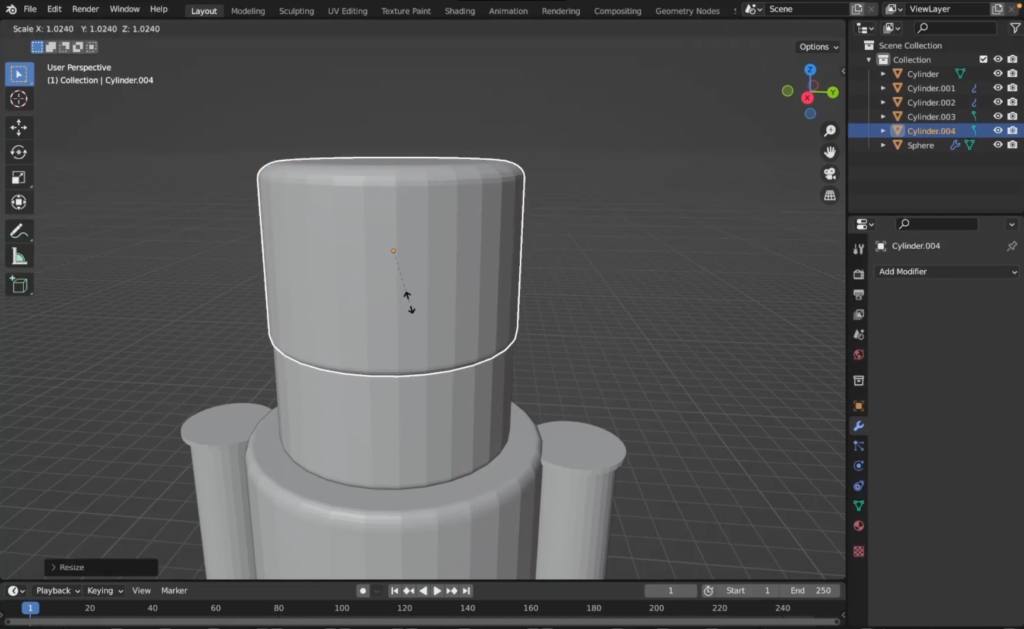The width and height of the screenshot is (1024, 629).
Task: Click the 3D cursor tool icon
Action: pos(19,98)
